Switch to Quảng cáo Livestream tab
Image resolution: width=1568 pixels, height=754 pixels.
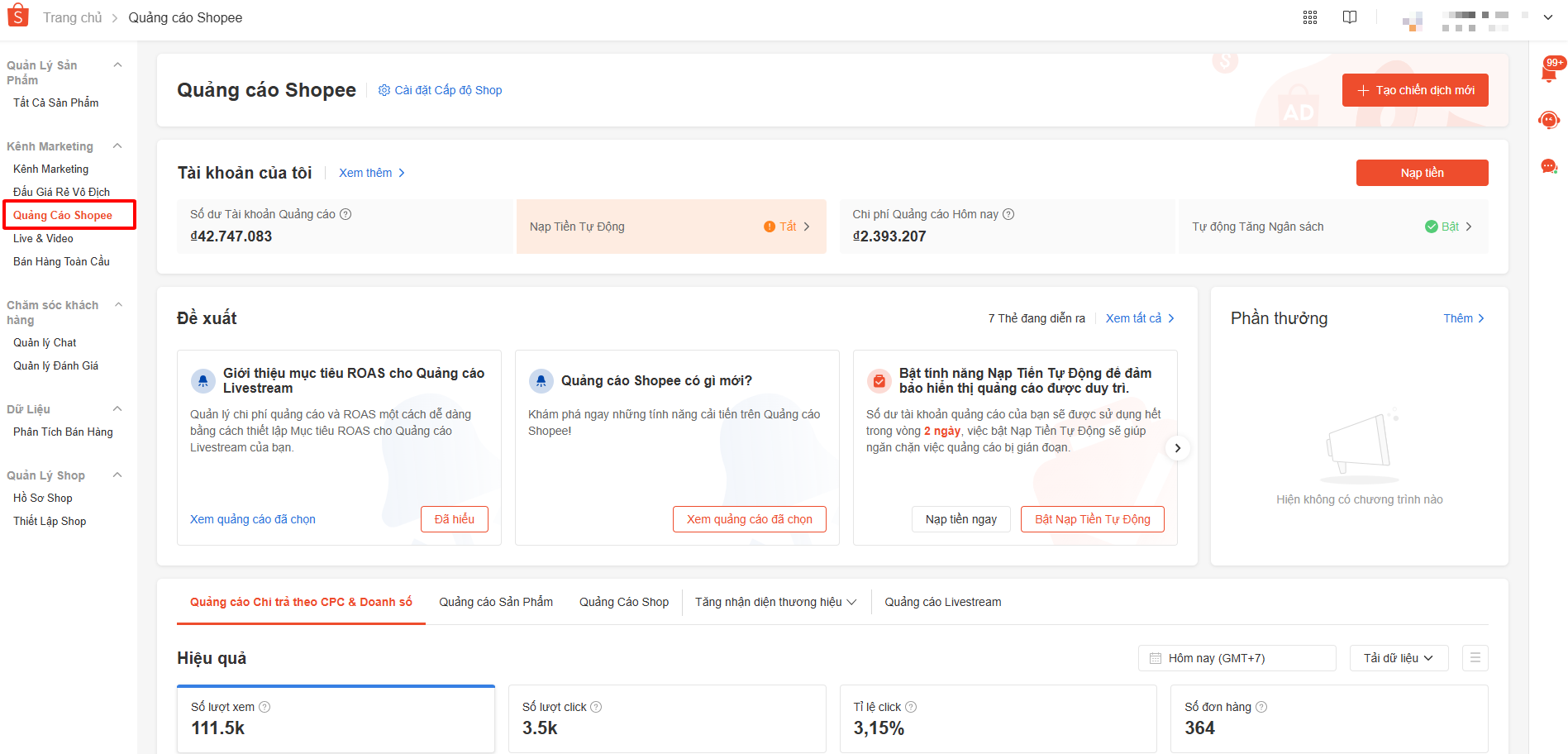pyautogui.click(x=943, y=602)
